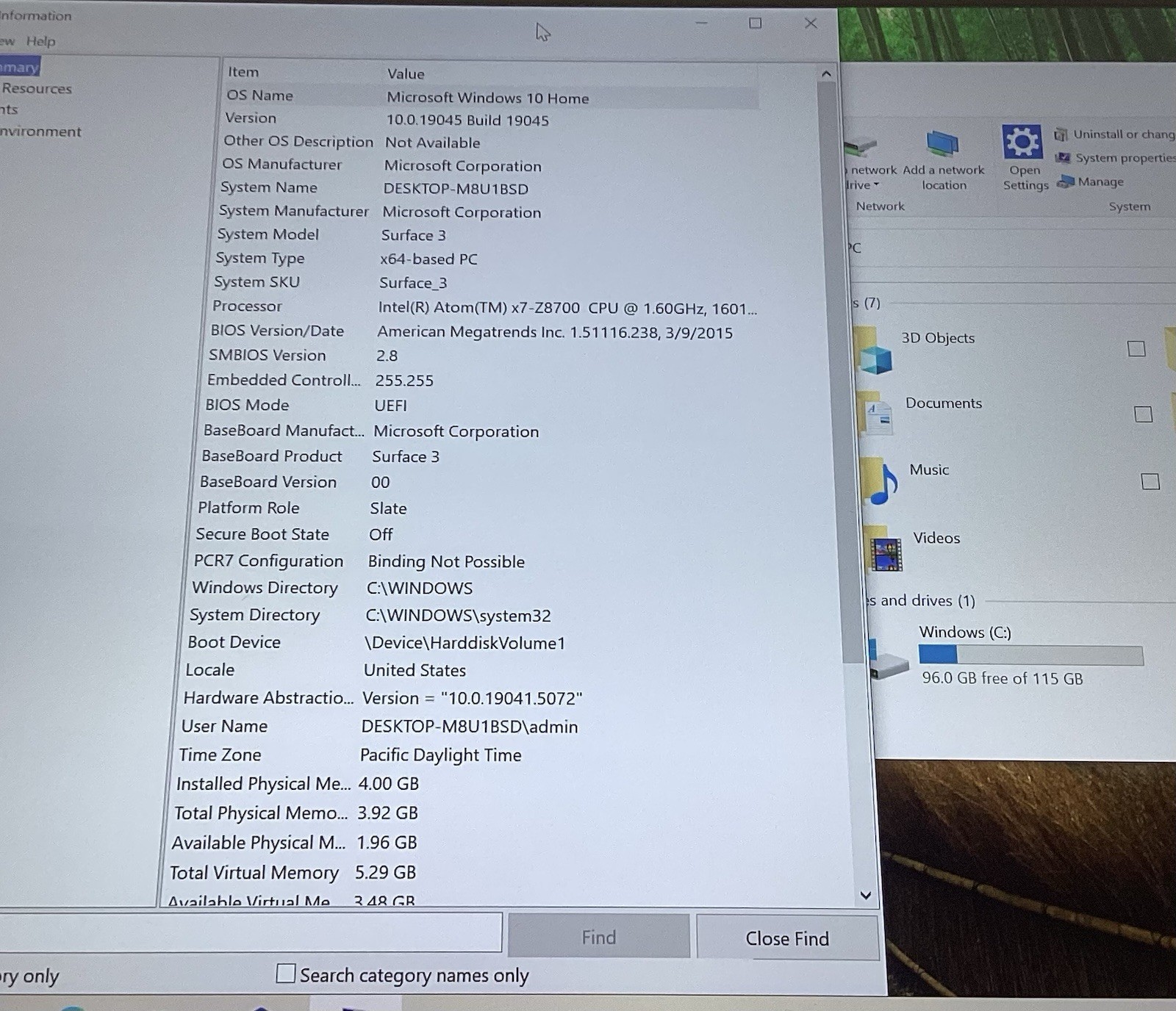The width and height of the screenshot is (1176, 1011).
Task: Select Software Environment tree node
Action: click(x=40, y=132)
